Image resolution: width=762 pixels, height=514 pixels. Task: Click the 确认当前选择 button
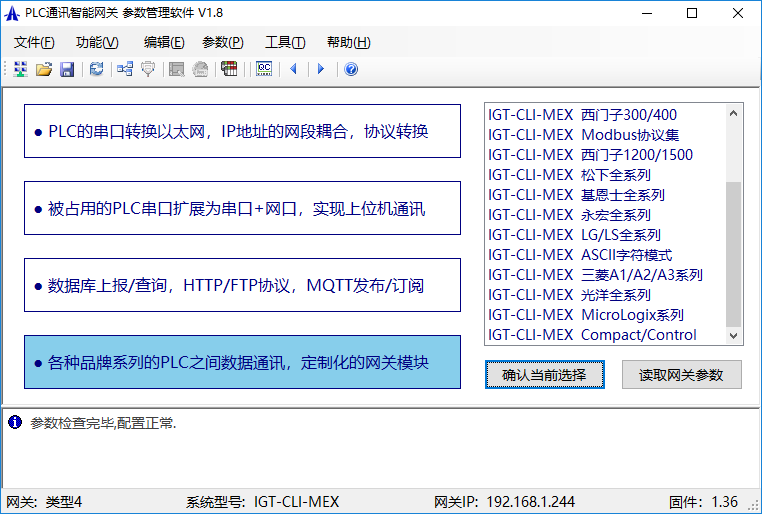pyautogui.click(x=545, y=375)
